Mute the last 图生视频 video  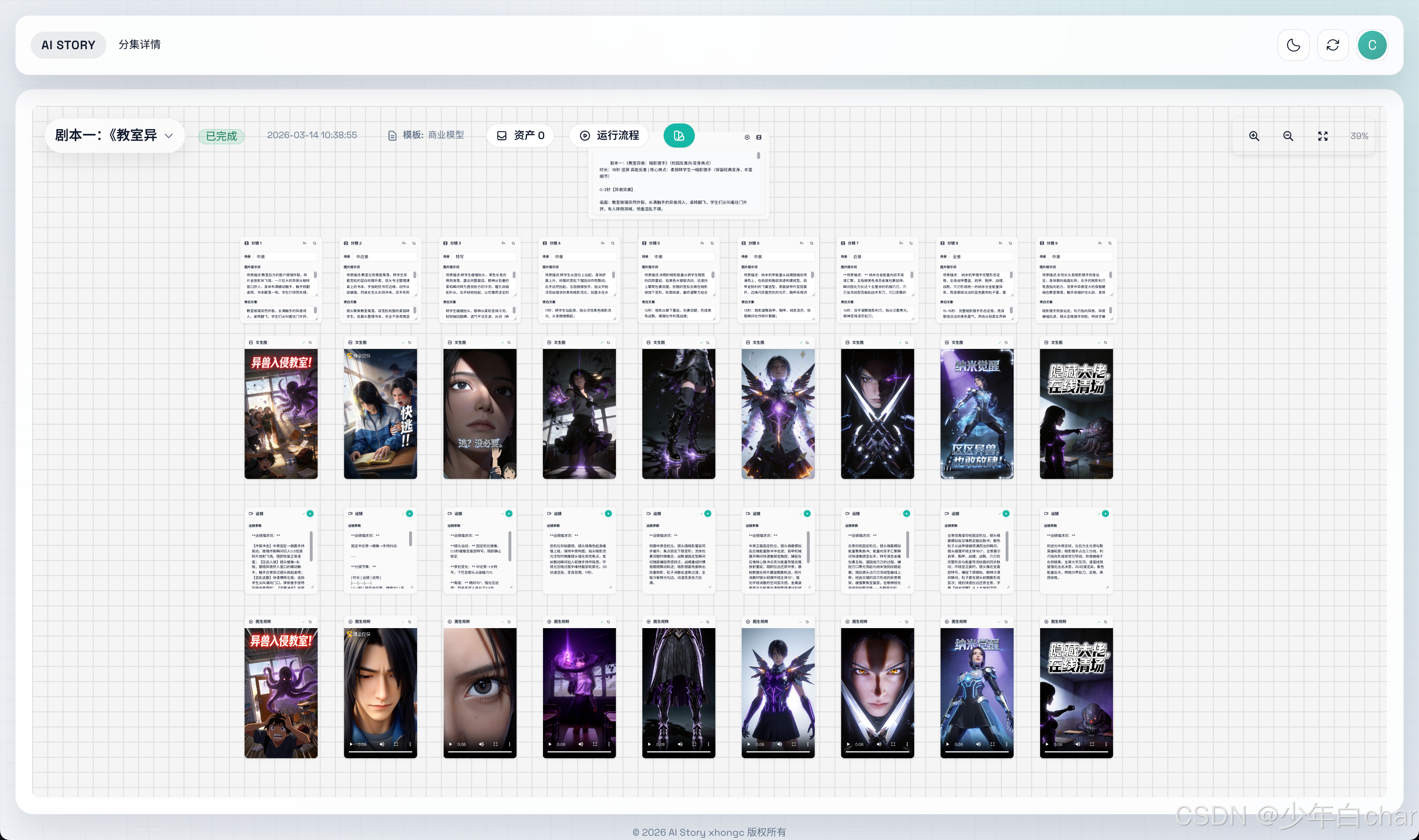1077,744
